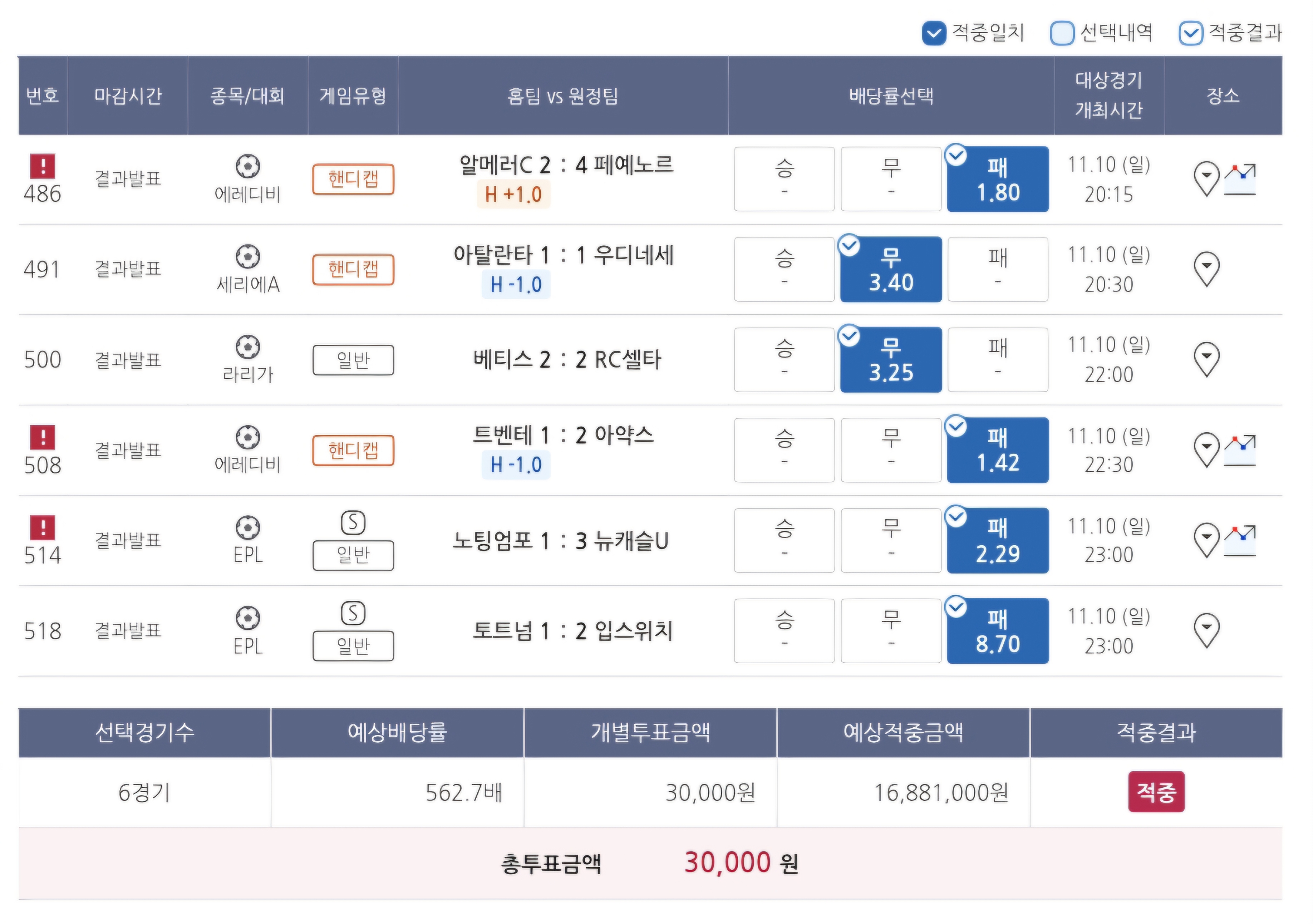This screenshot has height=924, width=1313.
Task: Click the S badge icon in the 토트넘 row
Action: pyautogui.click(x=353, y=614)
